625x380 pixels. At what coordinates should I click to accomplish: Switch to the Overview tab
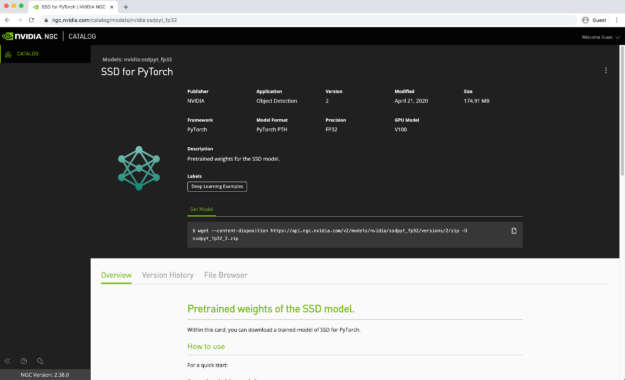[116, 275]
